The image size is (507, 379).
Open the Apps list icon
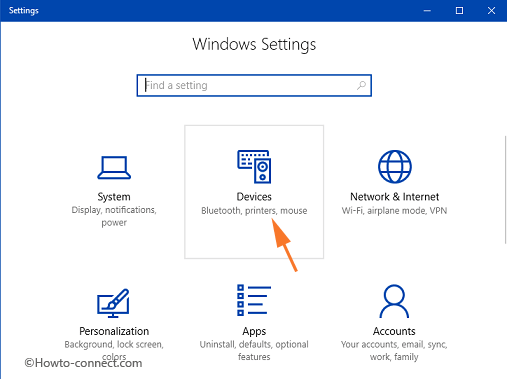pos(254,300)
